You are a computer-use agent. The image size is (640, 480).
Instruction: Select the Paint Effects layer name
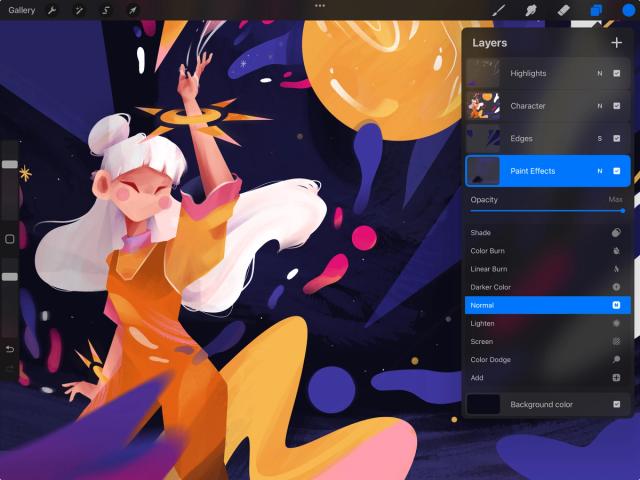pos(532,171)
